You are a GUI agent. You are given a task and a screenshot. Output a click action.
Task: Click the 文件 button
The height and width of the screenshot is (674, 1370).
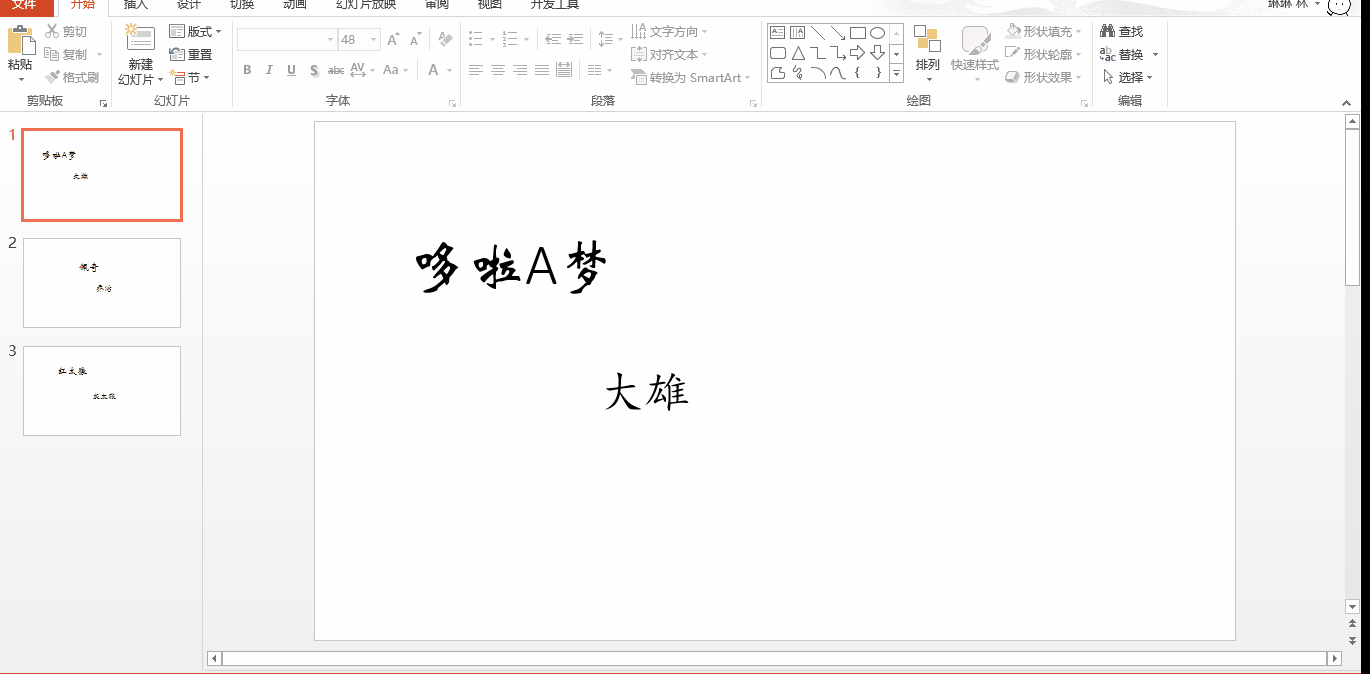[x=25, y=5]
